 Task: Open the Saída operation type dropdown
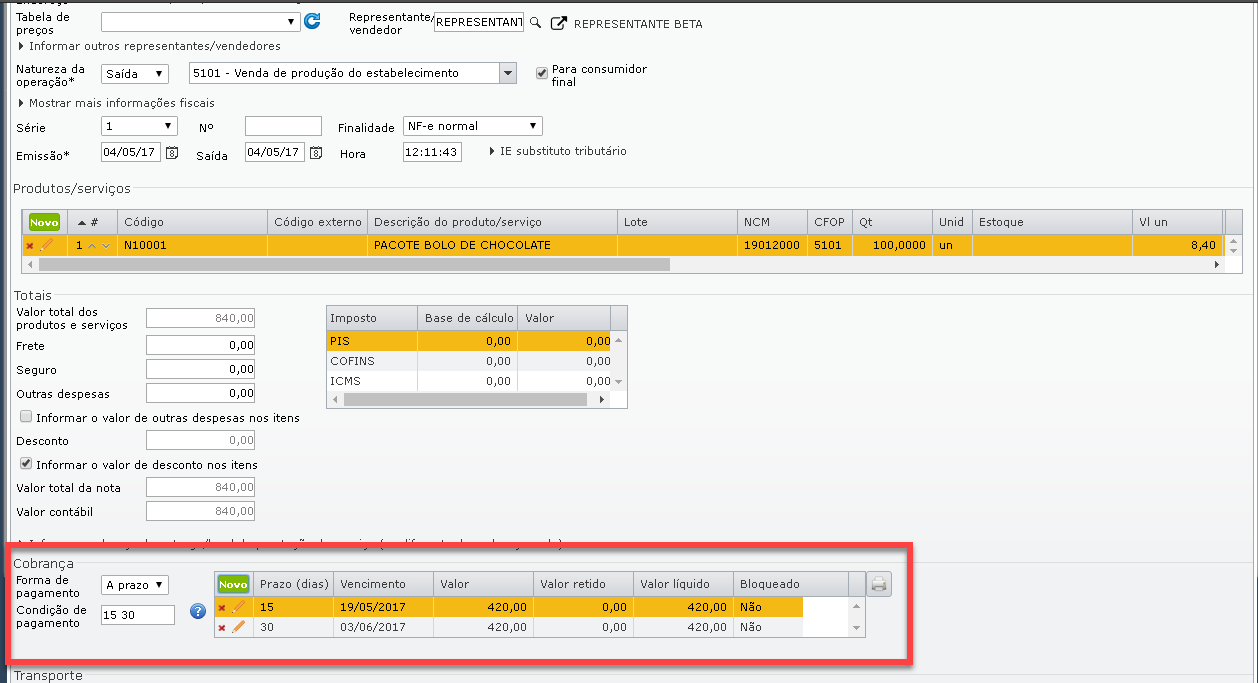point(135,73)
